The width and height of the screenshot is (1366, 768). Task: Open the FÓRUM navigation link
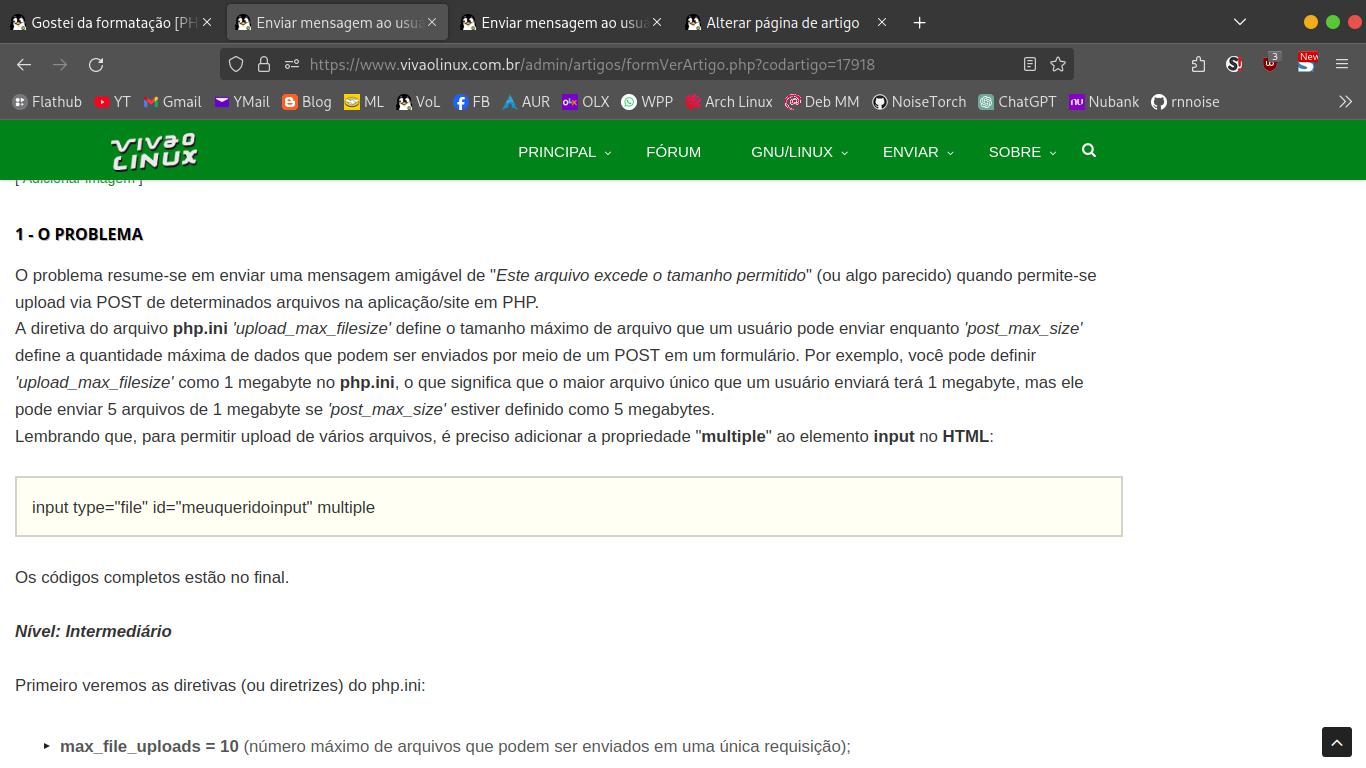(x=673, y=152)
